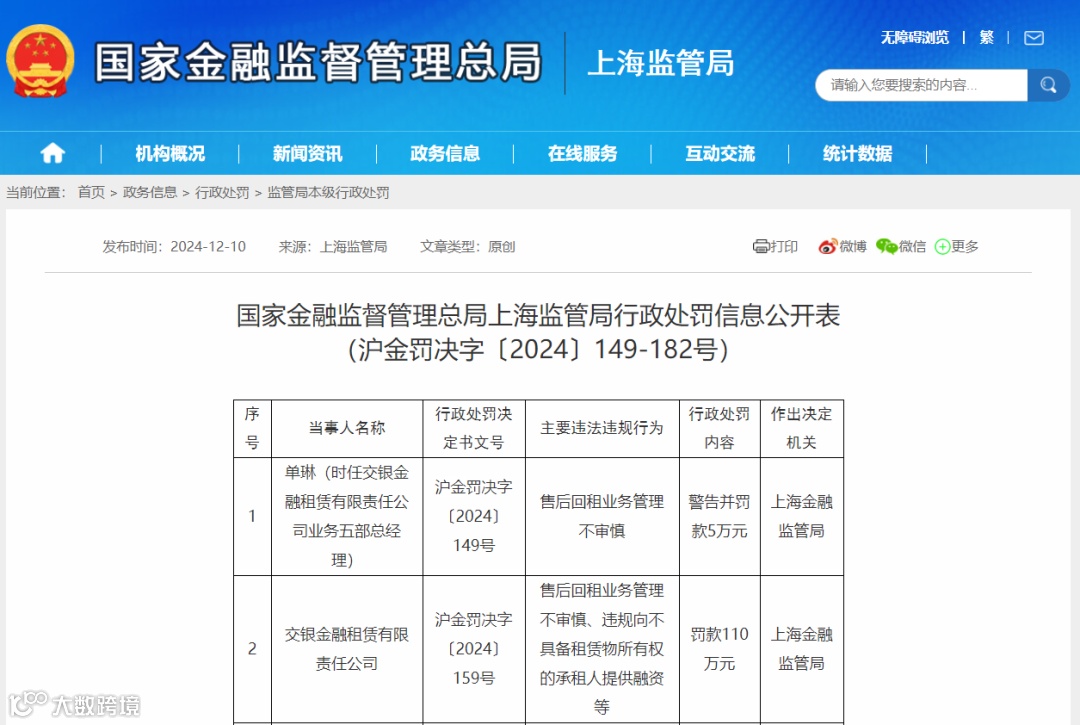Click the 主要违法违规行为 column header
Viewport: 1080px width, 725px height.
point(602,428)
